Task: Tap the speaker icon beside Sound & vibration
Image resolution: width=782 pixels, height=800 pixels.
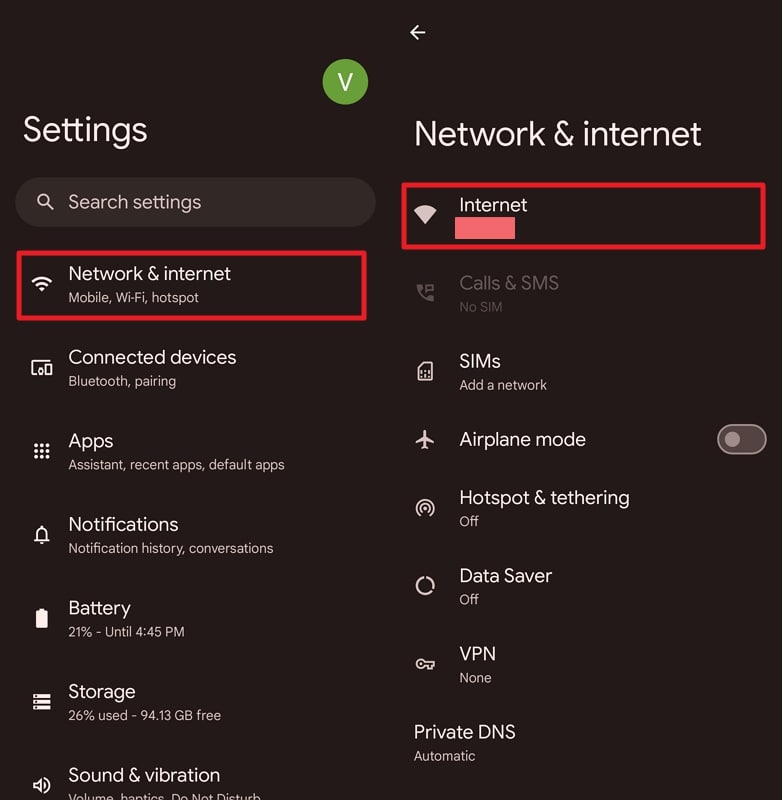Action: (x=41, y=784)
